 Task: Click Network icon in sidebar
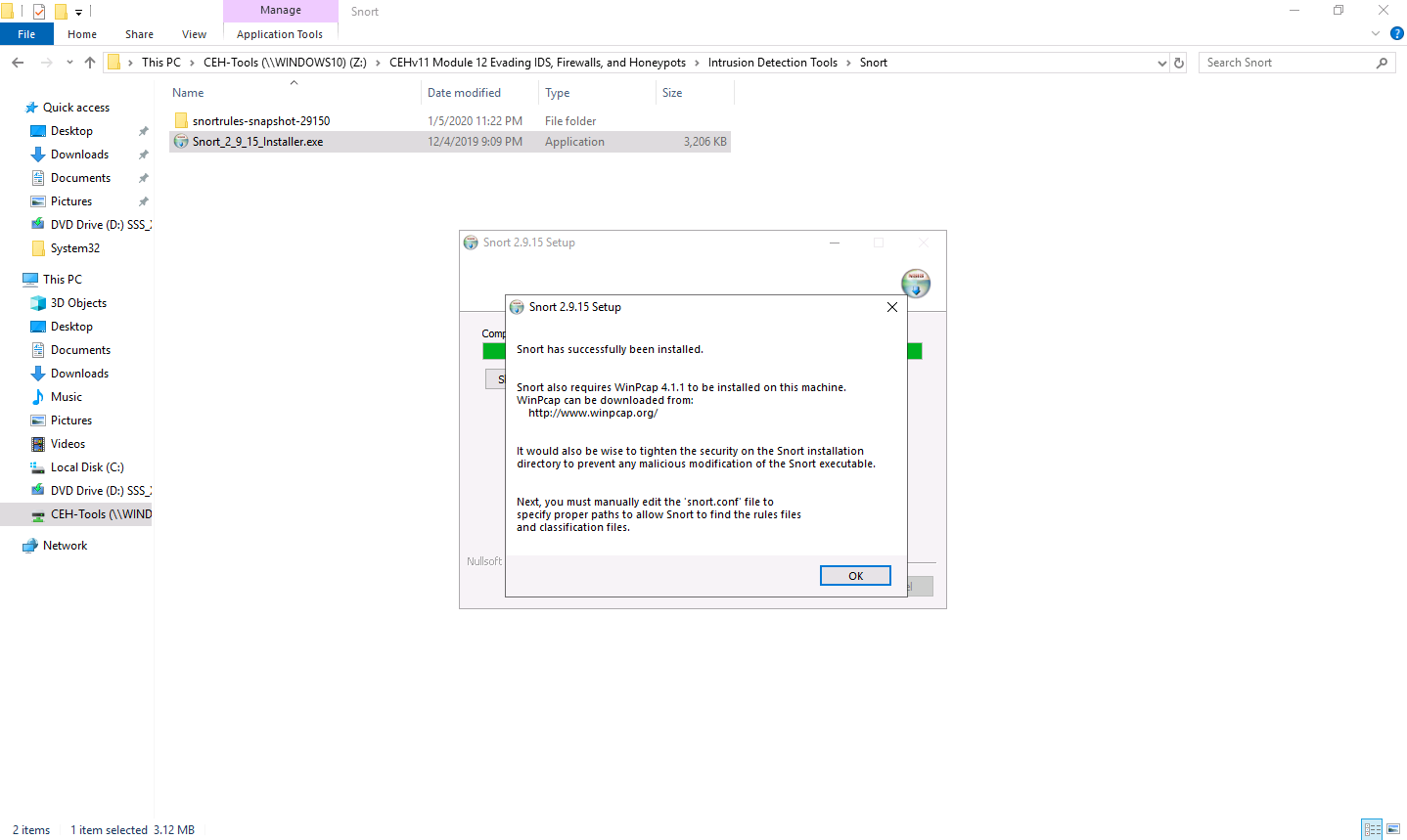[30, 546]
